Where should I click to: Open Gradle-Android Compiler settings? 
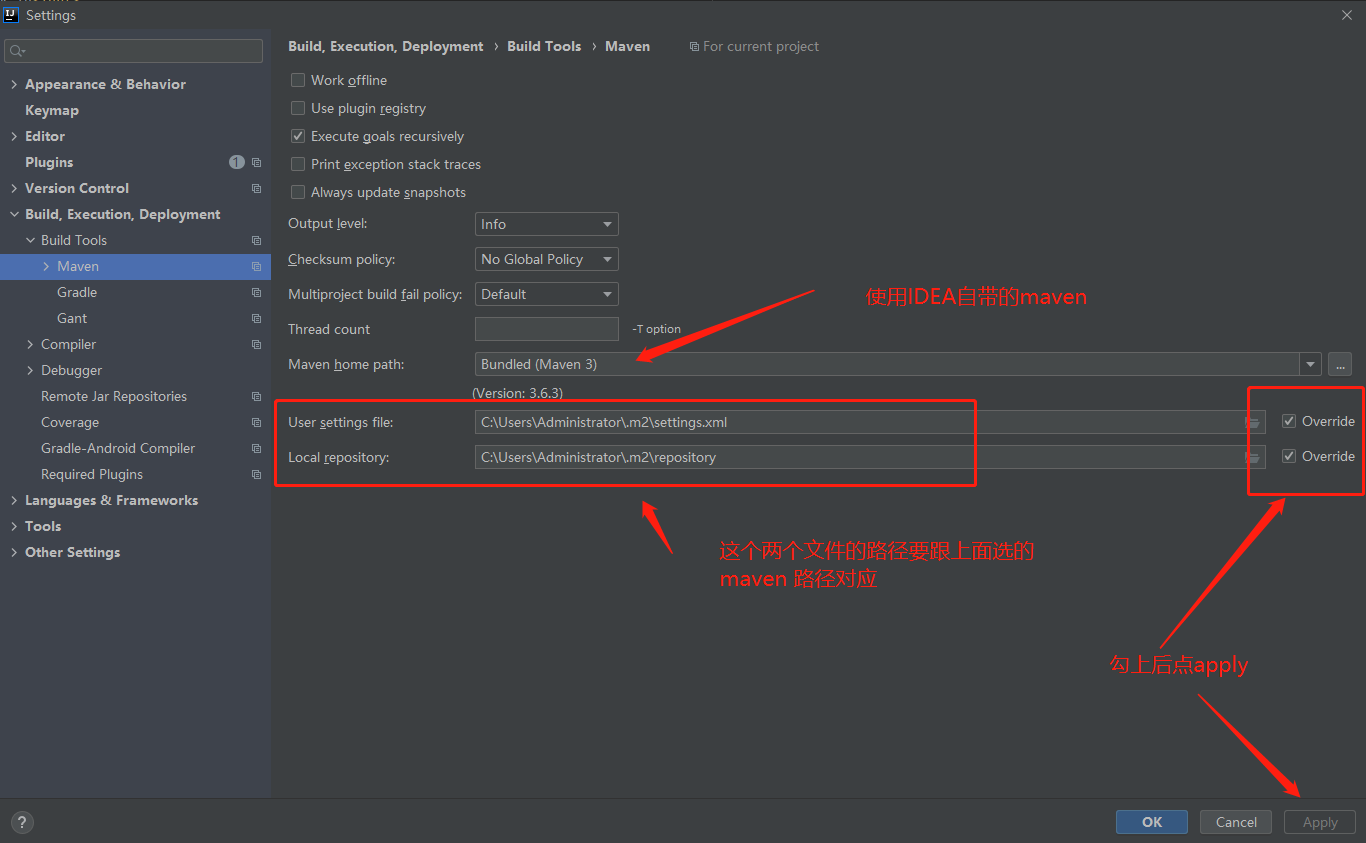tap(118, 448)
